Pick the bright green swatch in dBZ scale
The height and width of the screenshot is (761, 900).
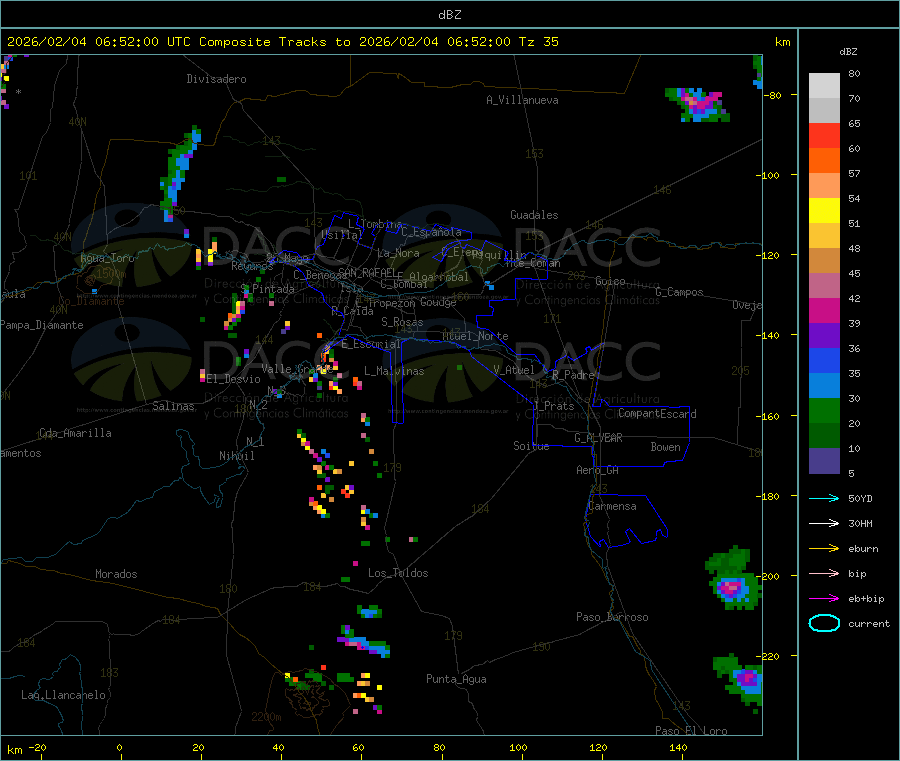824,410
